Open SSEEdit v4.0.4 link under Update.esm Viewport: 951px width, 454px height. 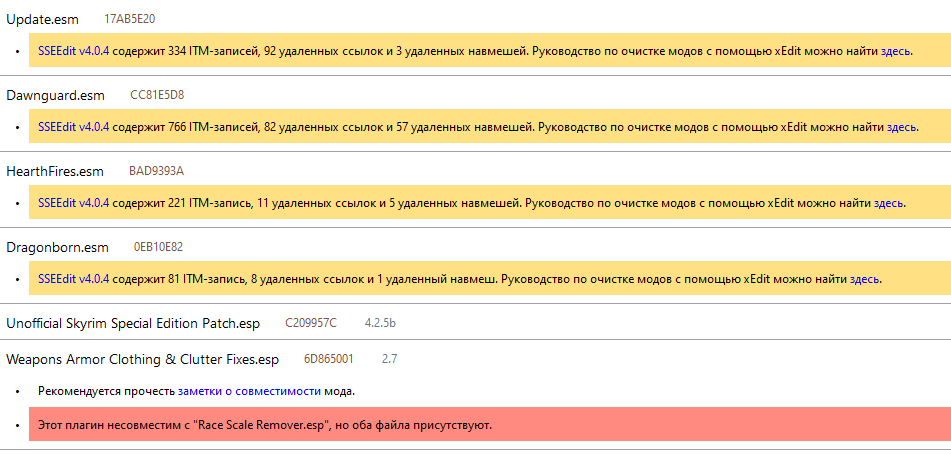coord(73,50)
